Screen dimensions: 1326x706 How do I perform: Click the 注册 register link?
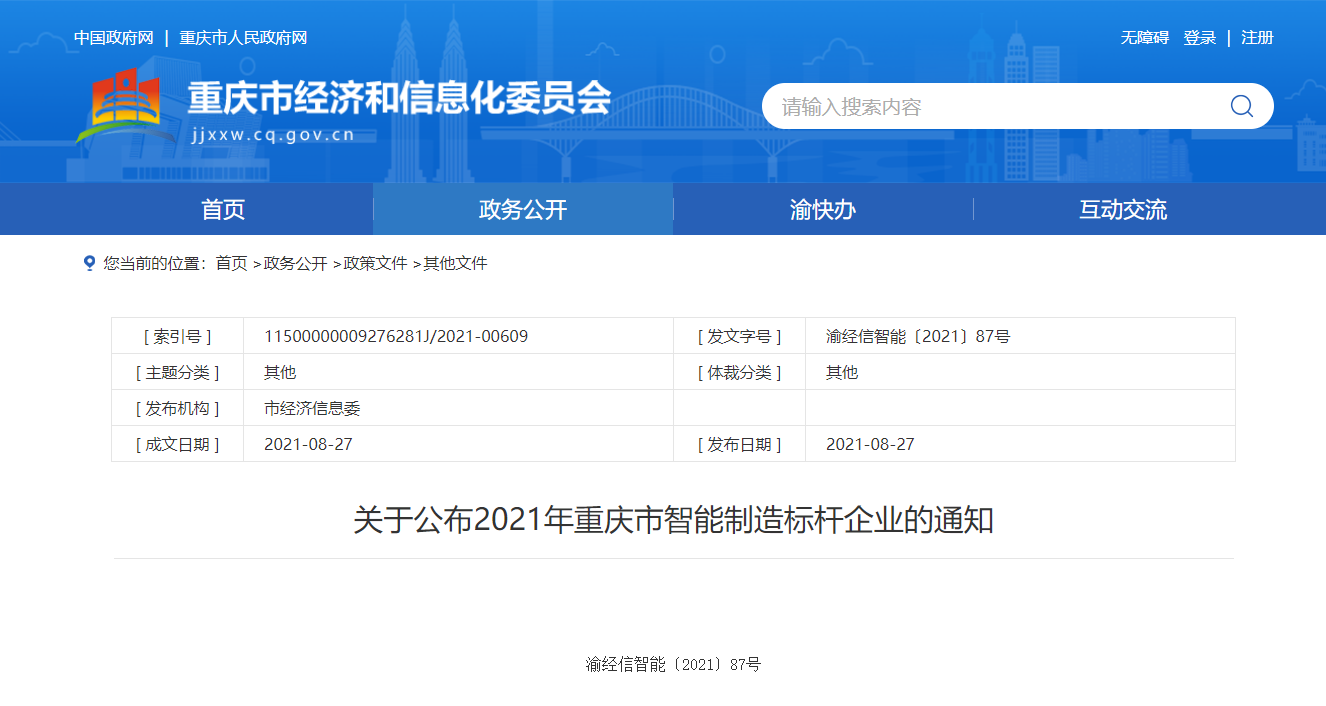pyautogui.click(x=1257, y=38)
